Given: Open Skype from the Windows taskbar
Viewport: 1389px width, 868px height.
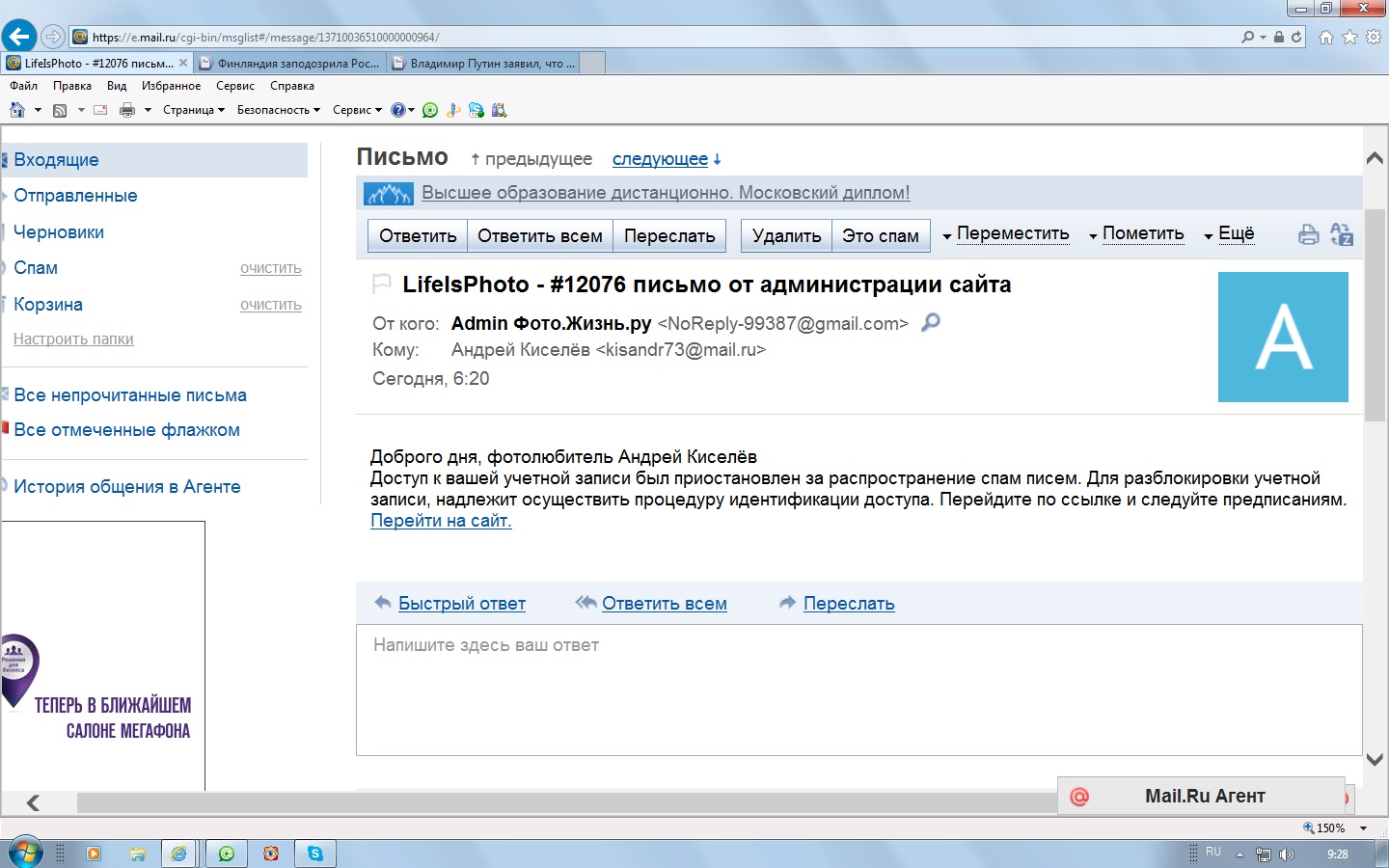Looking at the screenshot, I should [315, 854].
